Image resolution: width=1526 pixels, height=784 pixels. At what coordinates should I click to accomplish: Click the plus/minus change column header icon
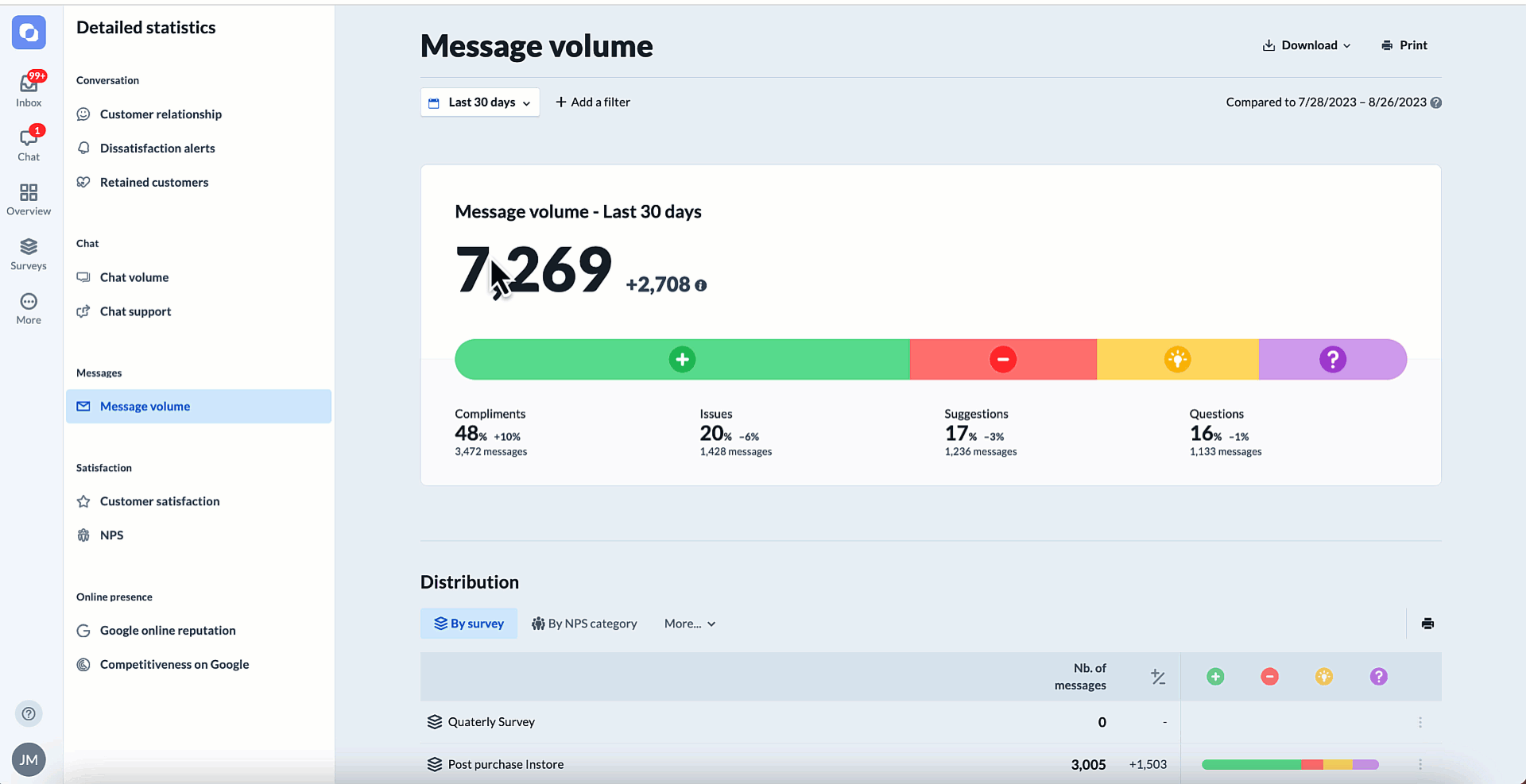pyautogui.click(x=1158, y=677)
